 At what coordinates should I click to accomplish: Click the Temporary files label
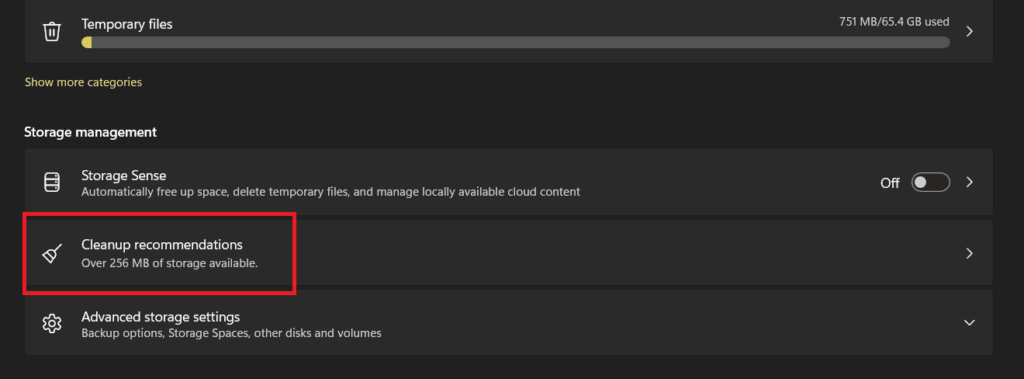(127, 24)
